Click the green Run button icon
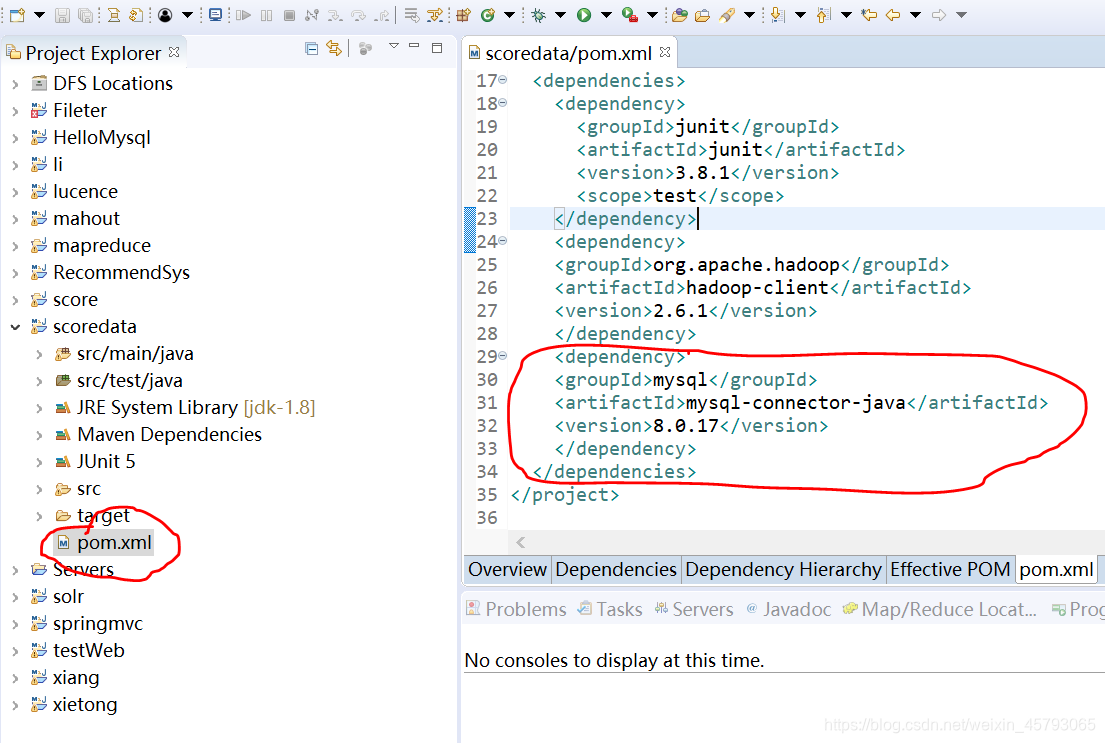This screenshot has width=1105, height=743. tap(584, 15)
